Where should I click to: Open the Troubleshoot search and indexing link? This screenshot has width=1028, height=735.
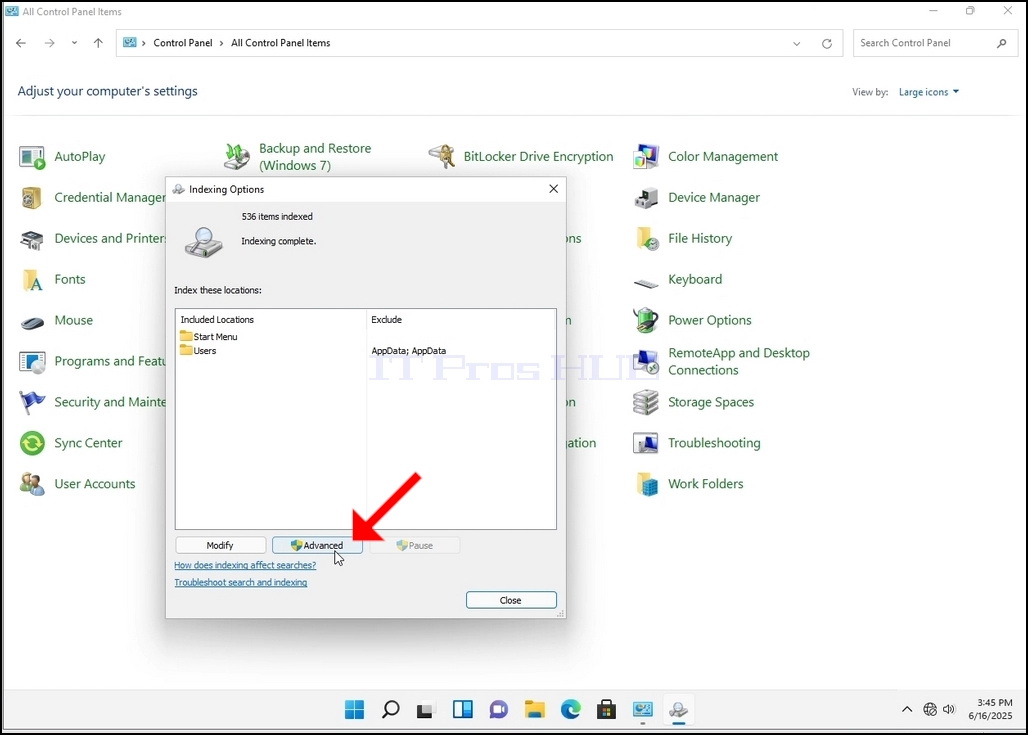point(241,582)
